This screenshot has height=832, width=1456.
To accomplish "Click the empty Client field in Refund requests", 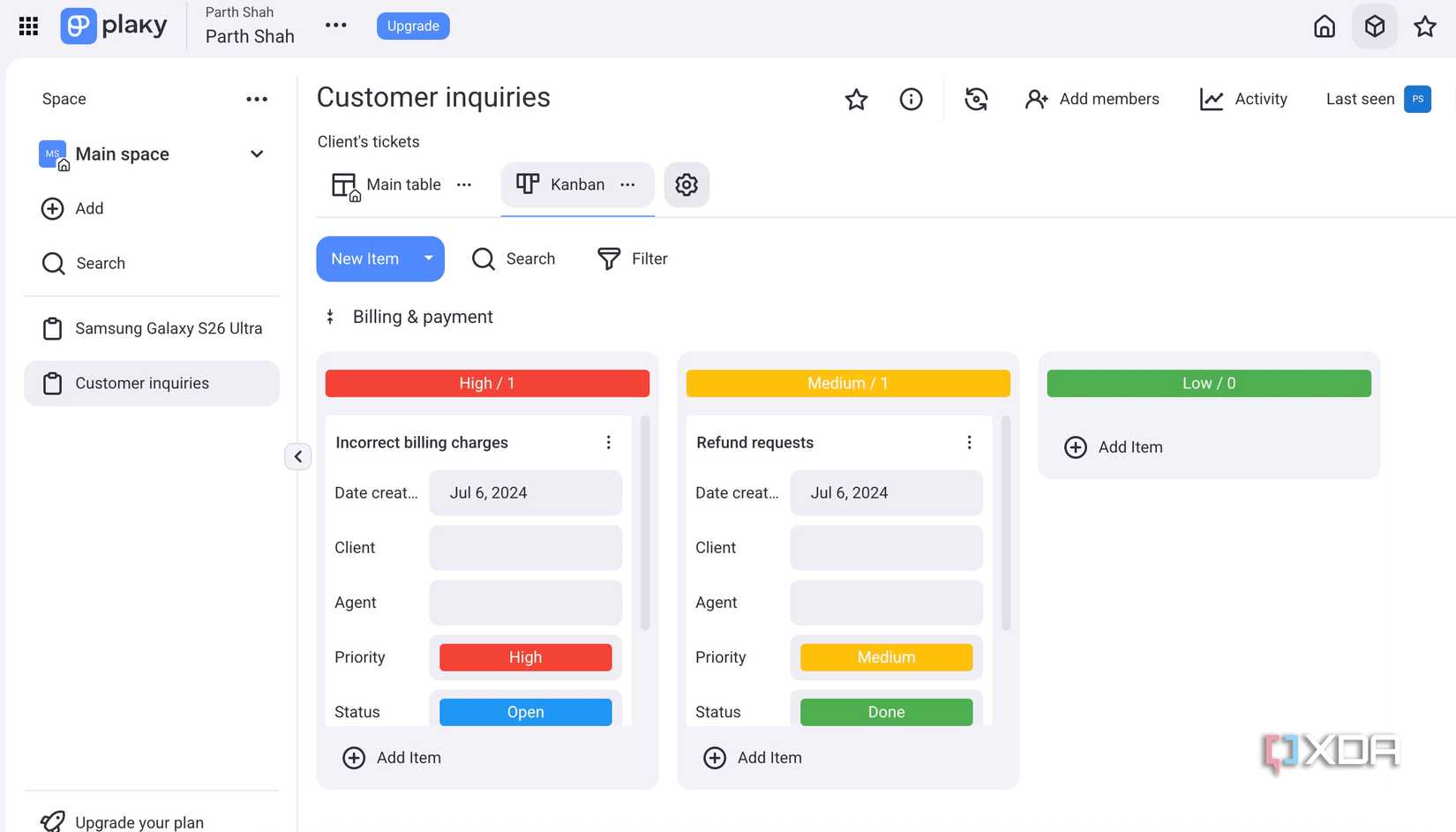I will 886,548.
